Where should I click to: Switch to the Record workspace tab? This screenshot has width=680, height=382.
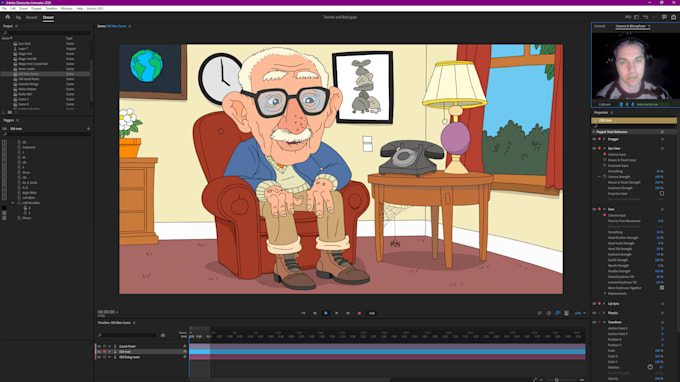[32, 17]
